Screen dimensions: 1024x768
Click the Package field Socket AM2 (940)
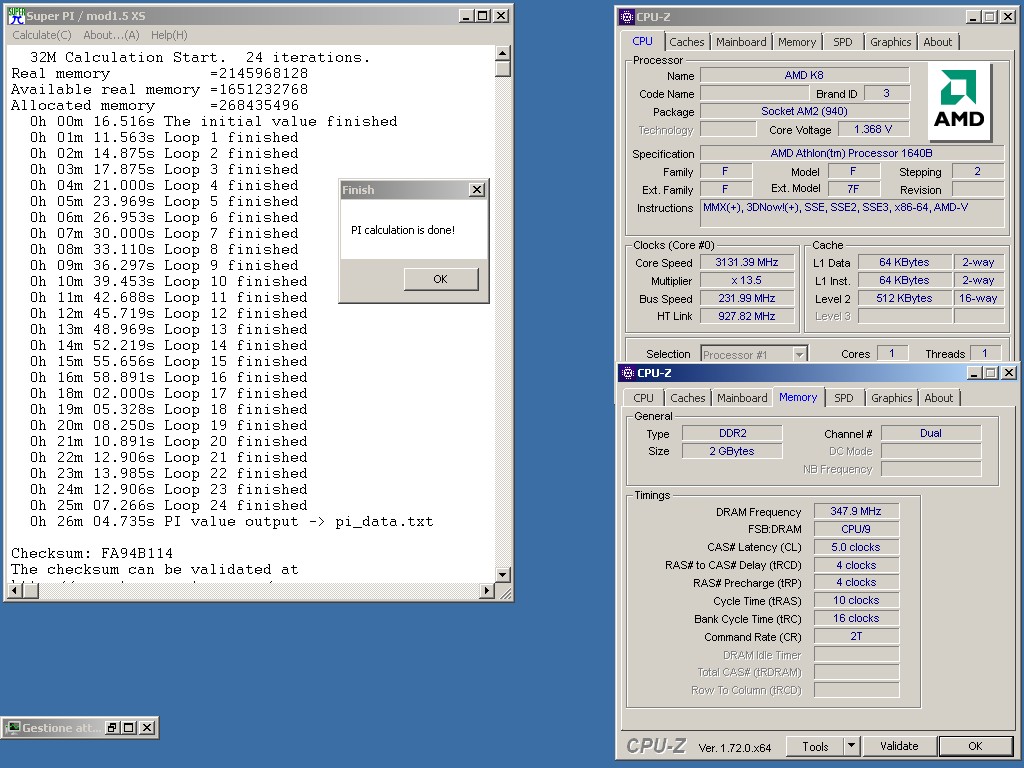click(x=805, y=112)
